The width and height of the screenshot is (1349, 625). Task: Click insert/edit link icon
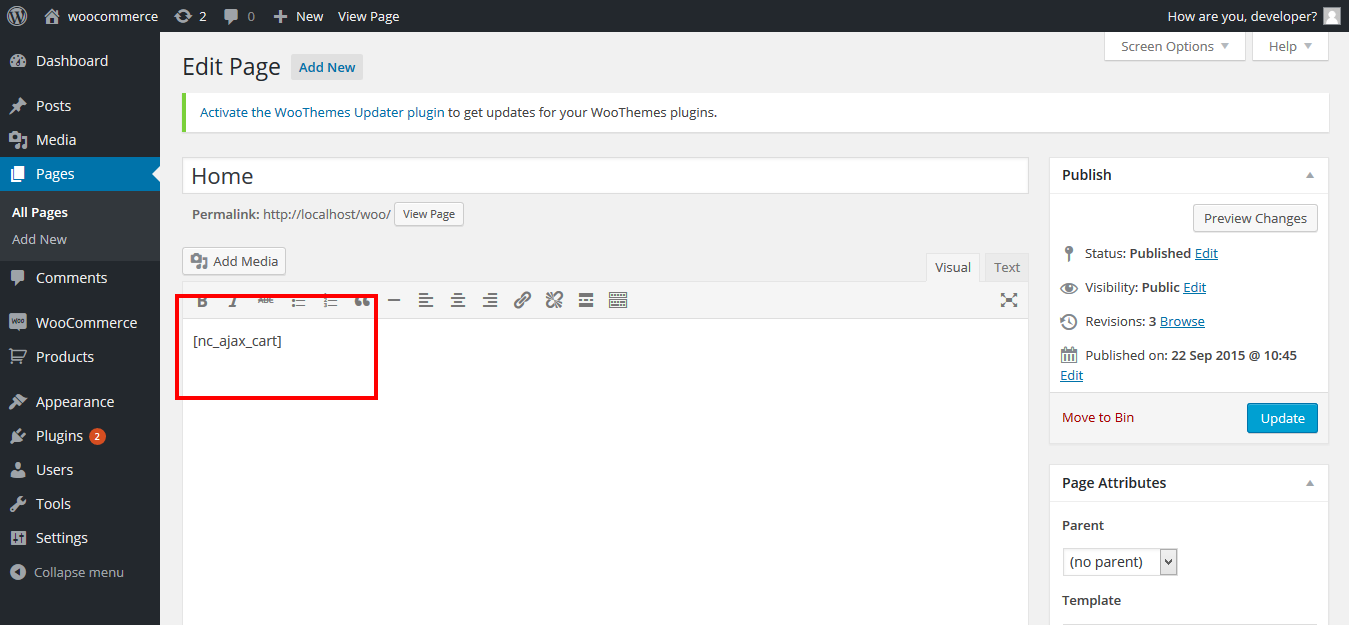coord(522,300)
